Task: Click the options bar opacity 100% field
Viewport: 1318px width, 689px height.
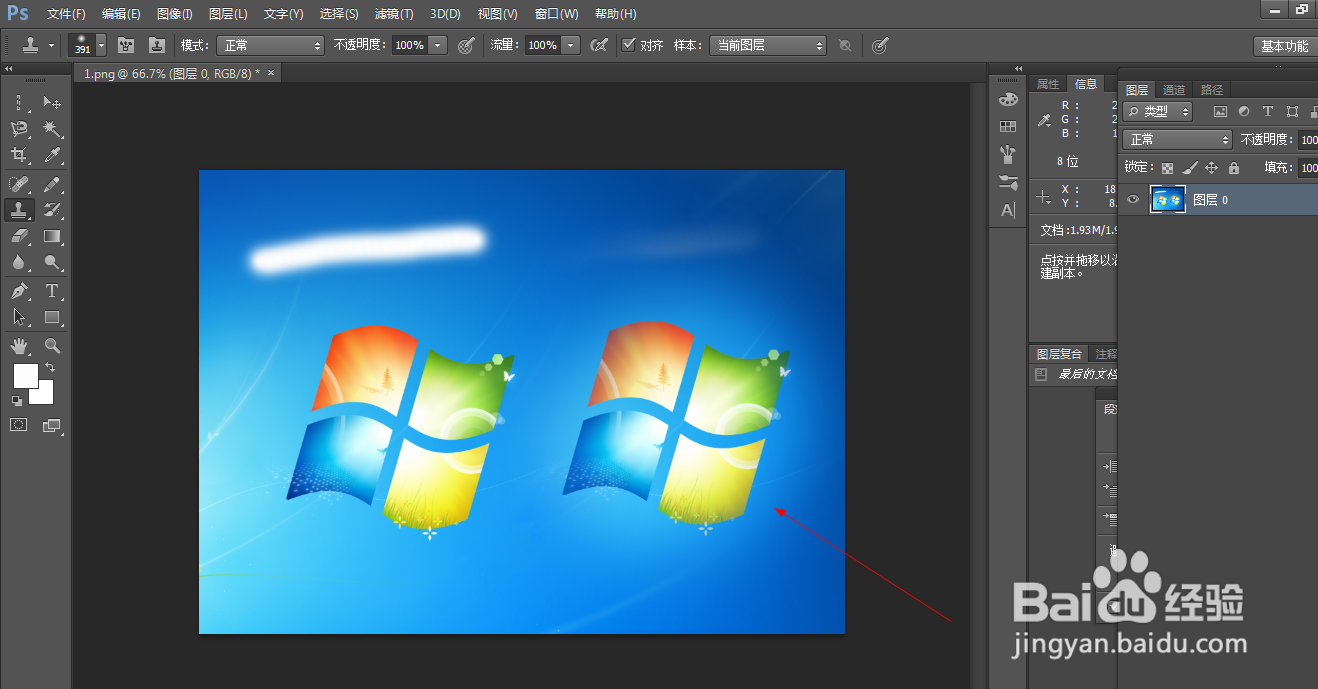Action: click(x=409, y=45)
